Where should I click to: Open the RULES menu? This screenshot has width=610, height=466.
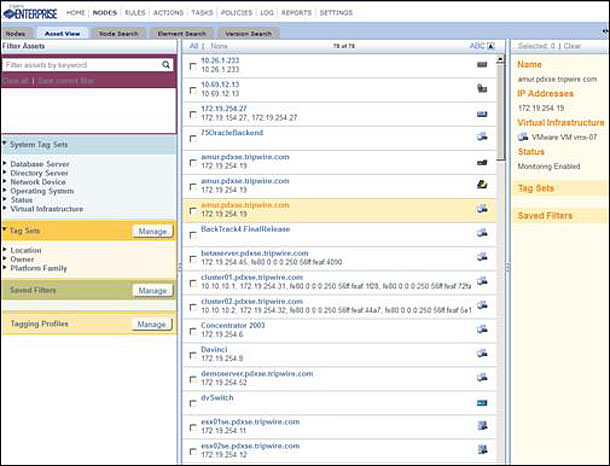coord(135,13)
